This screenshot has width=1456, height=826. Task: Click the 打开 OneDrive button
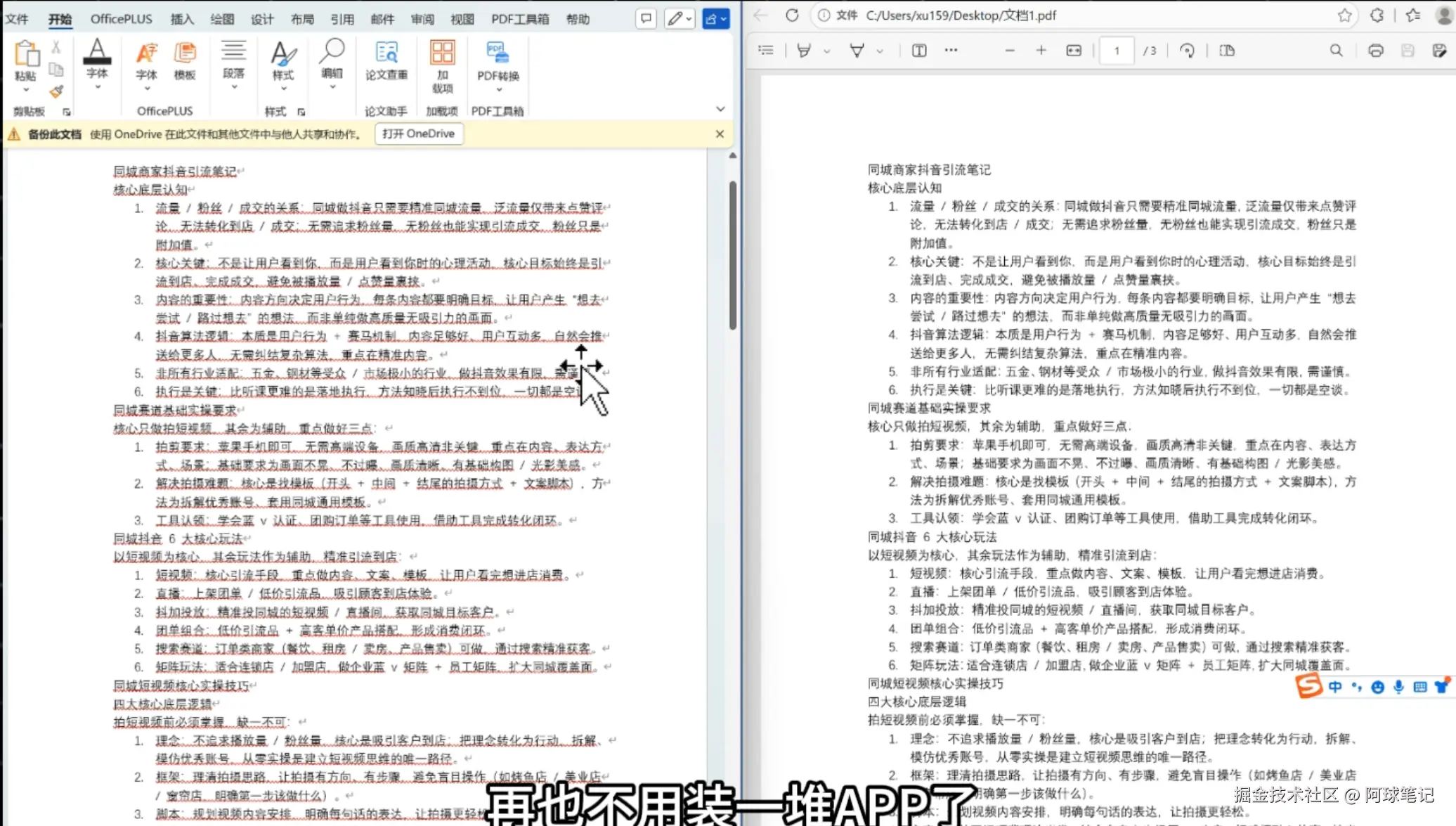coord(419,134)
